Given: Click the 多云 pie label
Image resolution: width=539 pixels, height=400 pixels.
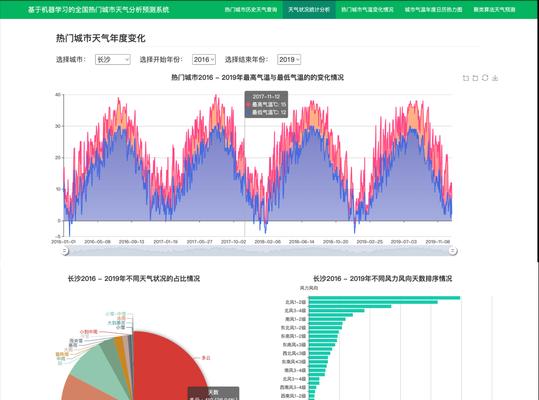Looking at the screenshot, I should tap(206, 358).
